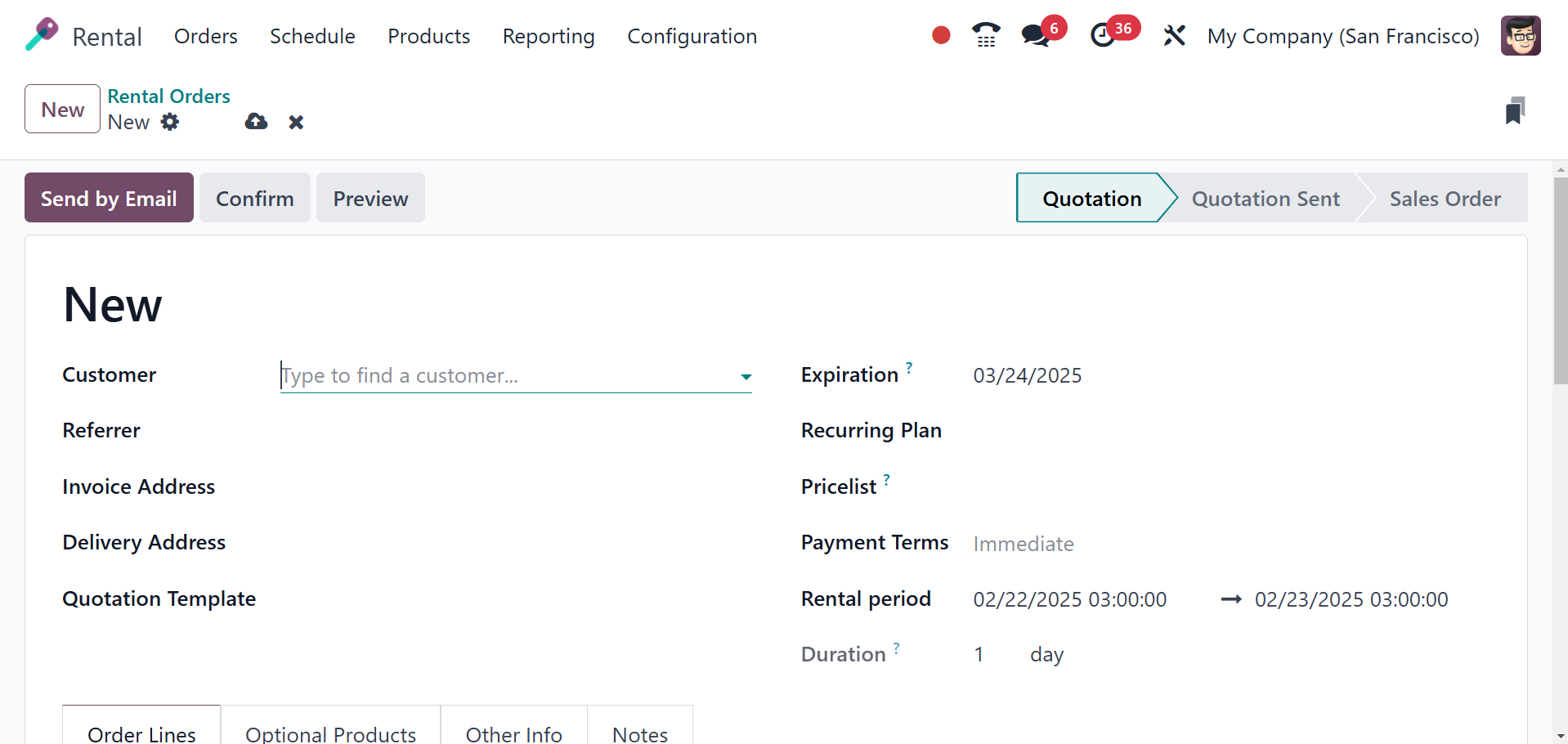Select the Quotation Sent status stage
The height and width of the screenshot is (744, 1568).
[x=1265, y=199]
